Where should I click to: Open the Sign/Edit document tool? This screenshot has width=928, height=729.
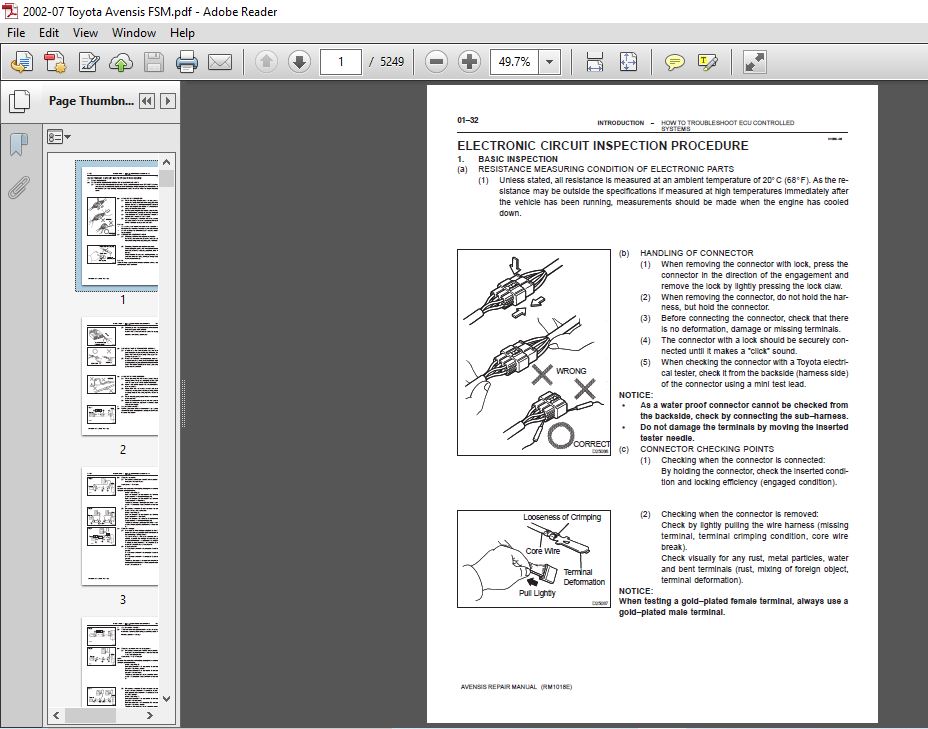tap(89, 62)
